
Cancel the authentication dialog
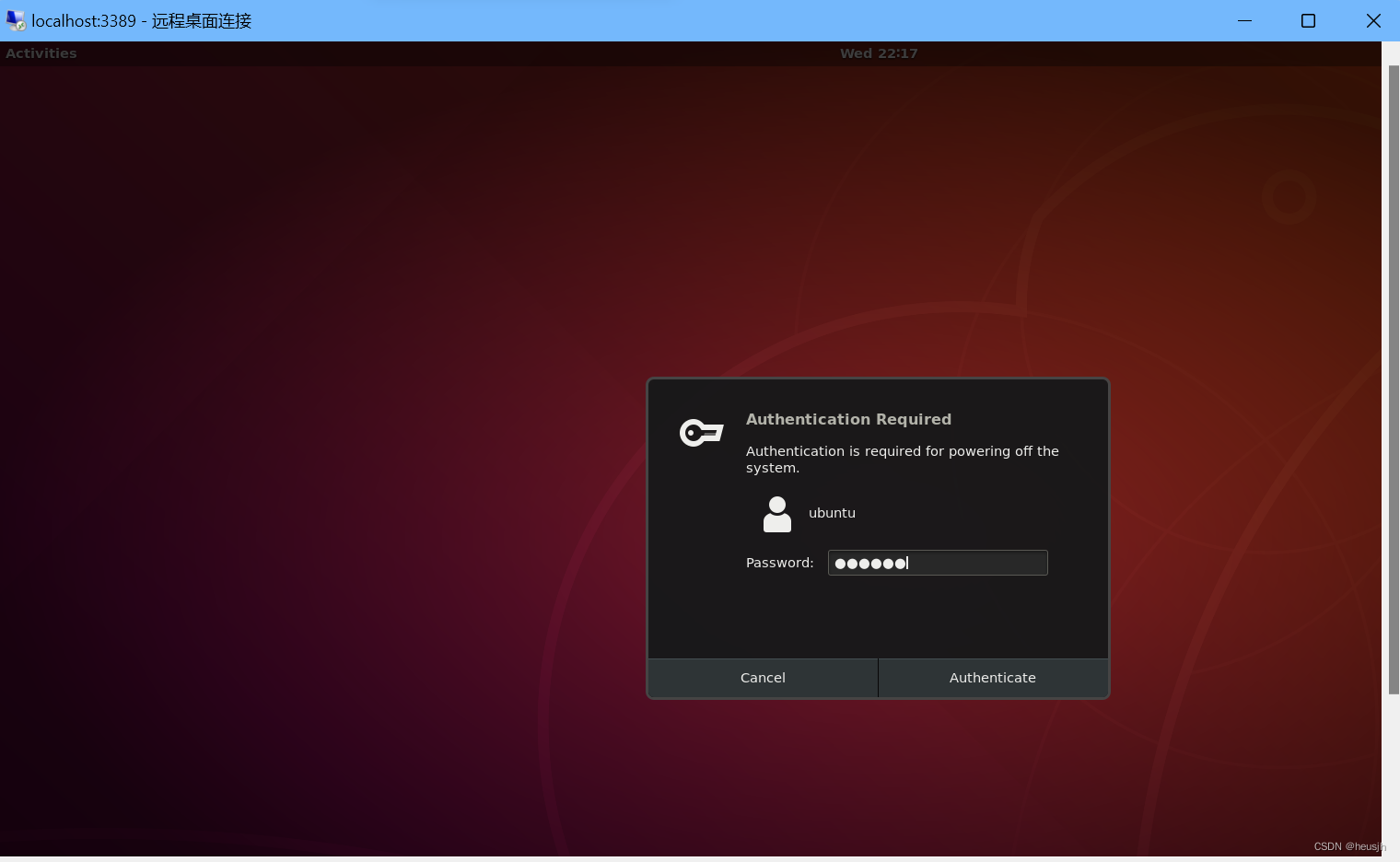(x=763, y=678)
